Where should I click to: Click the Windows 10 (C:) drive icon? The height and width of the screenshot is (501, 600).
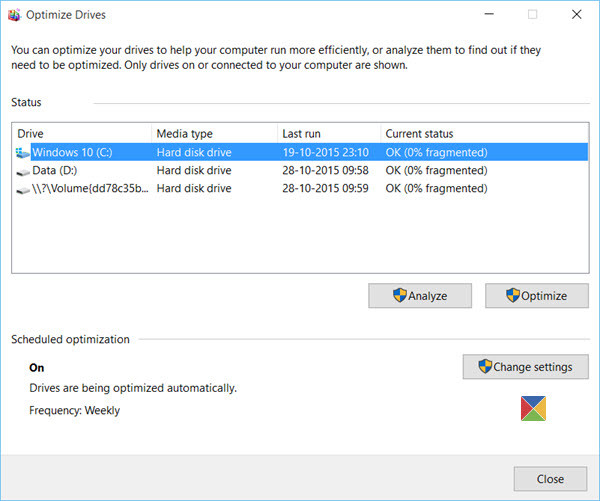coord(23,153)
